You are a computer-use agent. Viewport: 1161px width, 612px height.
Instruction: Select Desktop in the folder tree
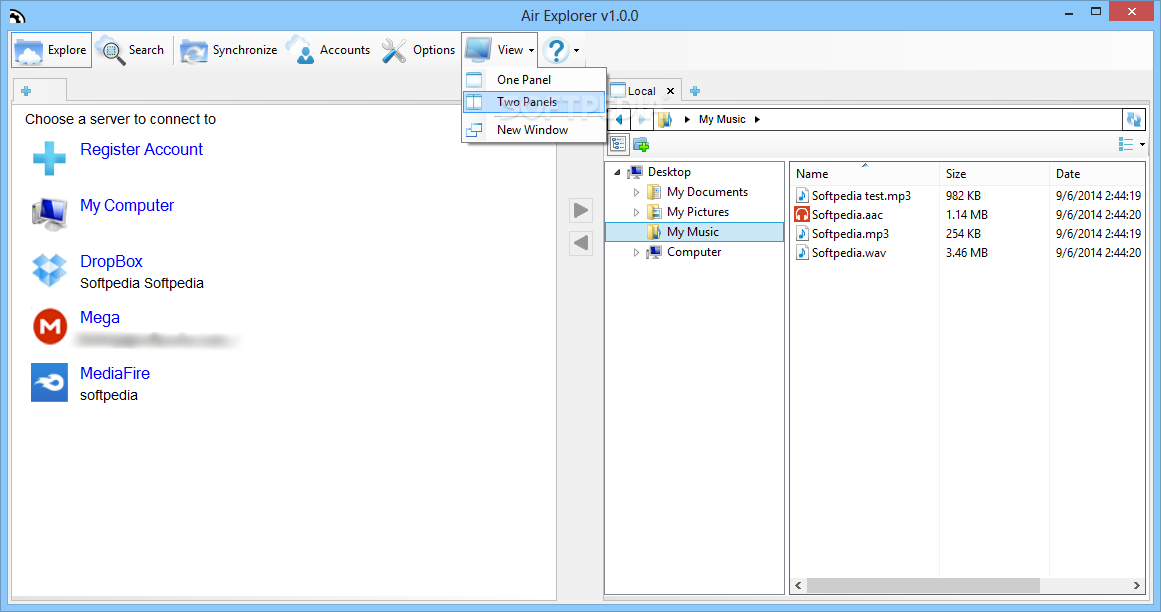coord(669,172)
